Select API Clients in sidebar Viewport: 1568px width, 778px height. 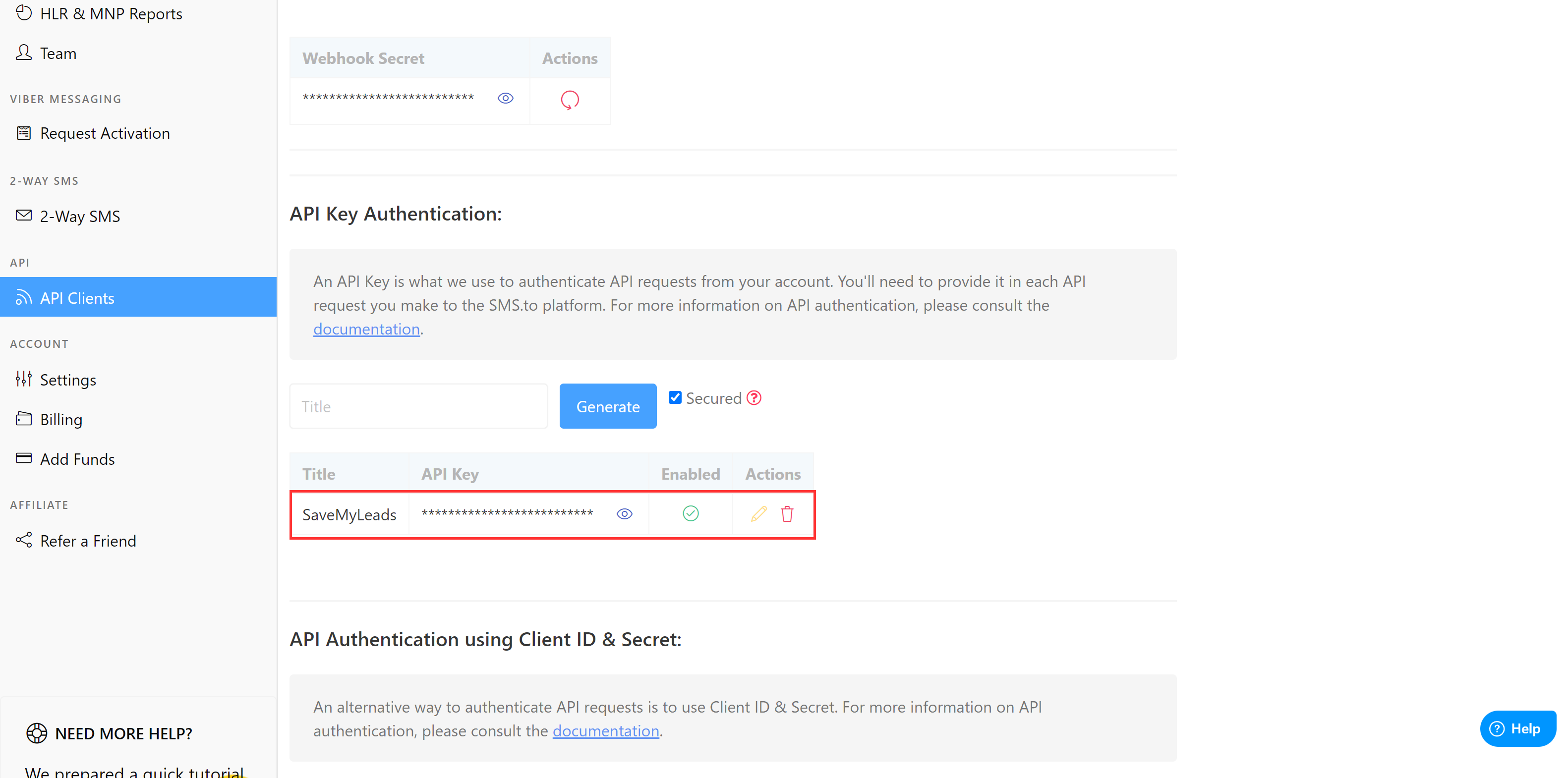click(138, 297)
